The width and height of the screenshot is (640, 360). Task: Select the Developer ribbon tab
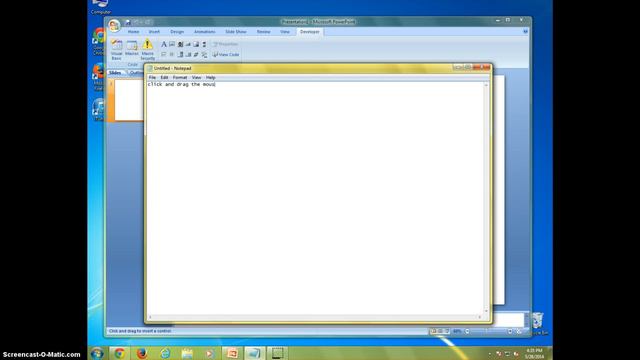[x=310, y=31]
